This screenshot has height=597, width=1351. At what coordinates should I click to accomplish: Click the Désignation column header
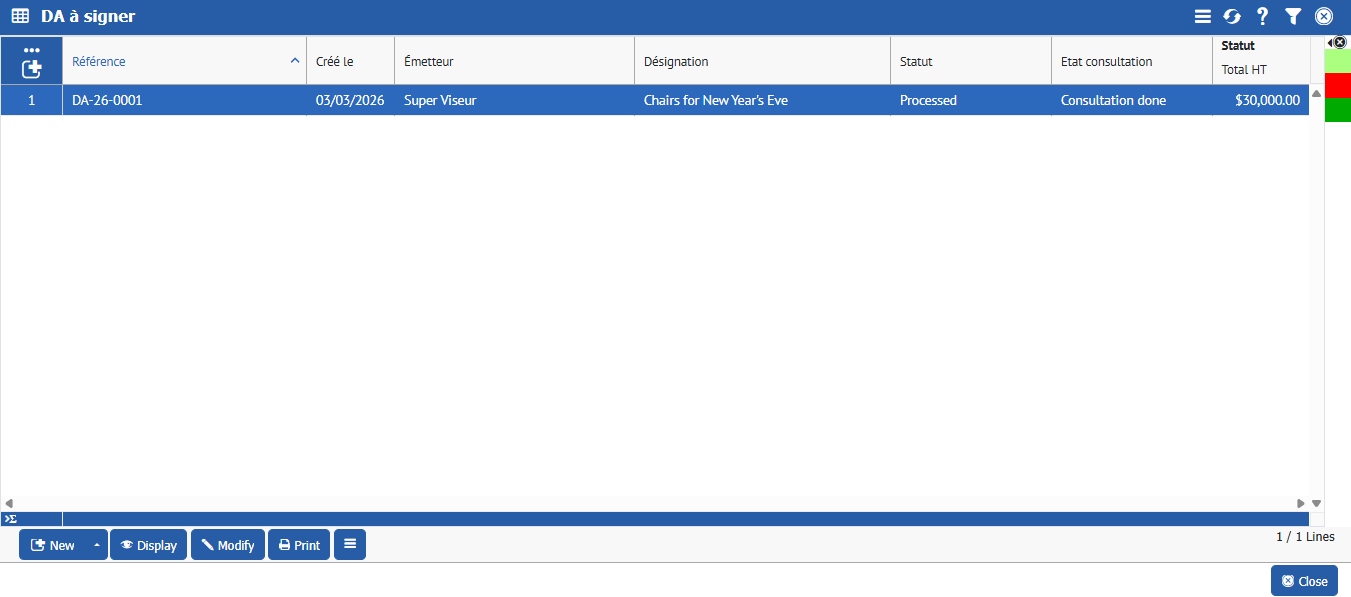point(761,62)
